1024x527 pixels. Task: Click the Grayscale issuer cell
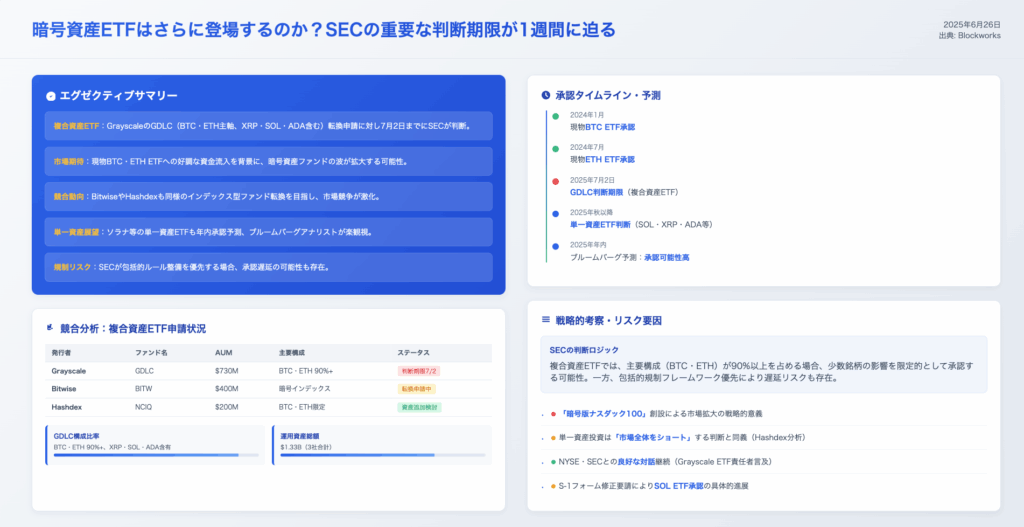point(69,371)
